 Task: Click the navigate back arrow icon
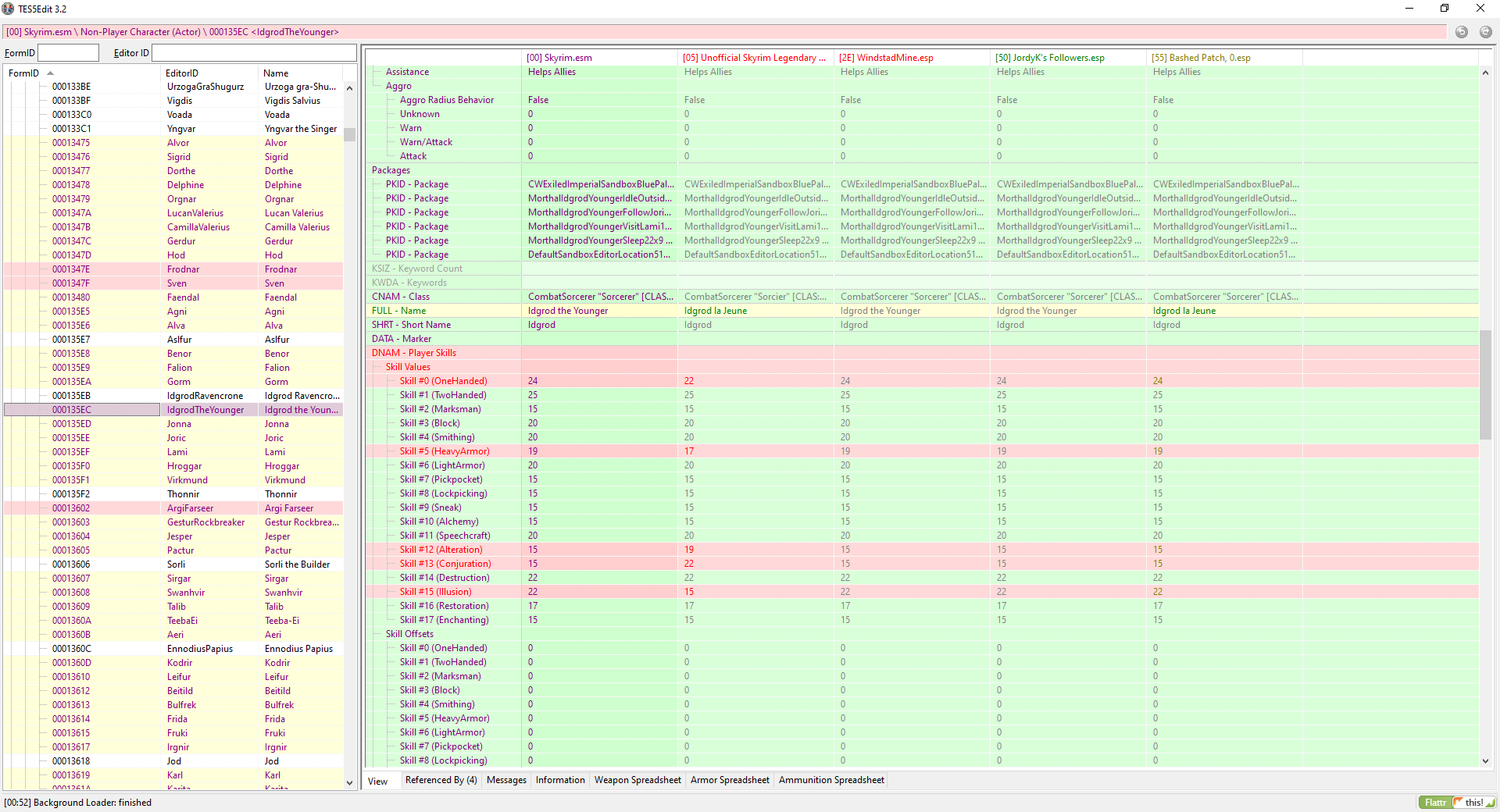click(1462, 32)
